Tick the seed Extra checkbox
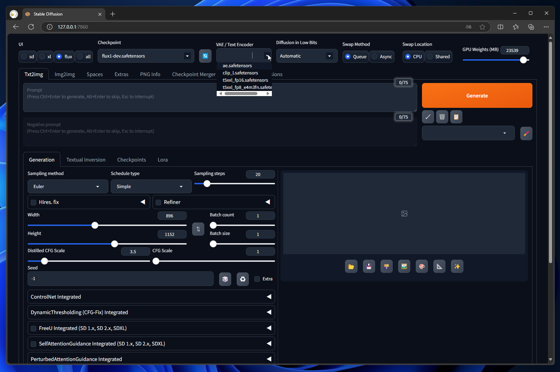 (257, 279)
